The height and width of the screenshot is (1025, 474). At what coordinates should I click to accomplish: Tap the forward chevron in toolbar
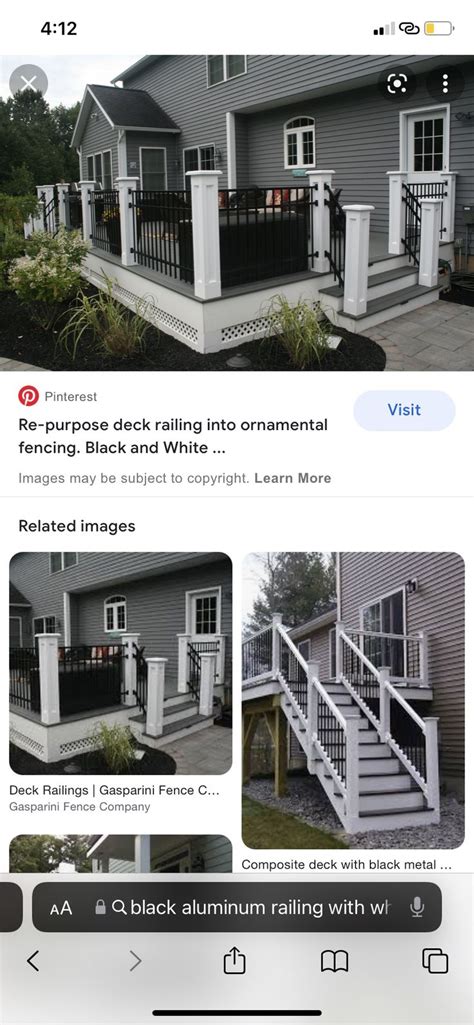click(135, 960)
